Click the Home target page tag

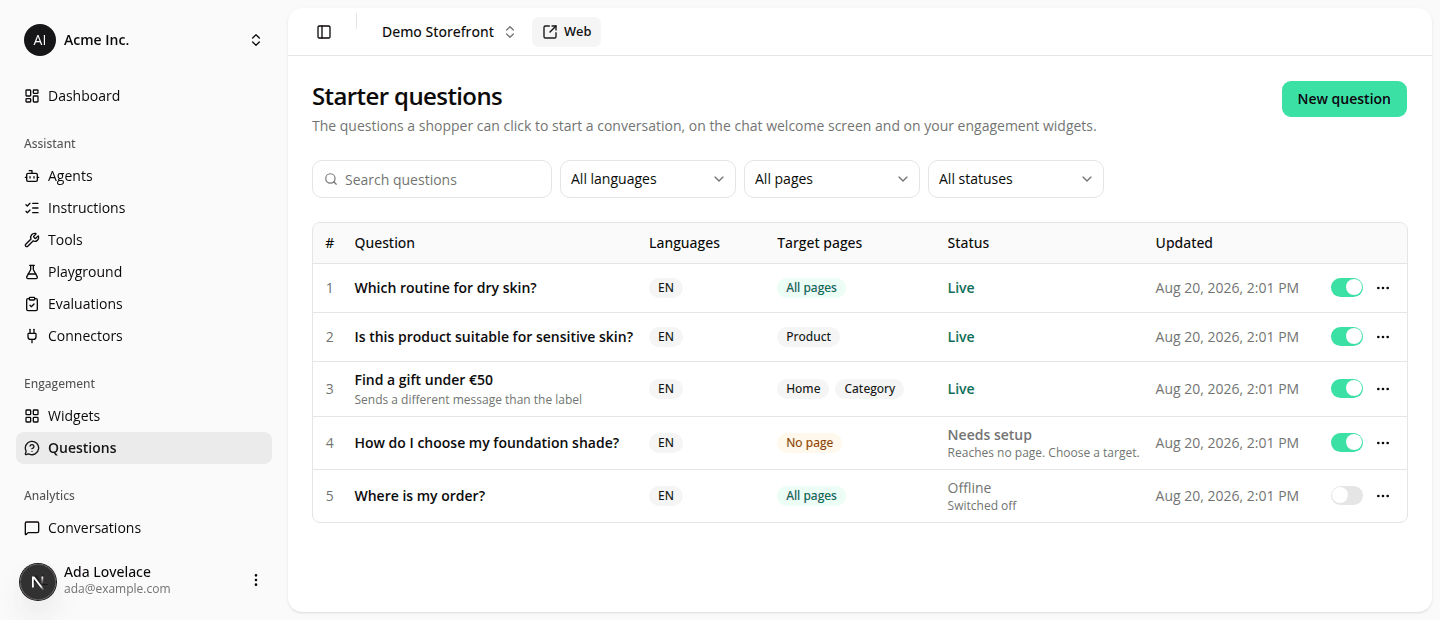tap(803, 389)
